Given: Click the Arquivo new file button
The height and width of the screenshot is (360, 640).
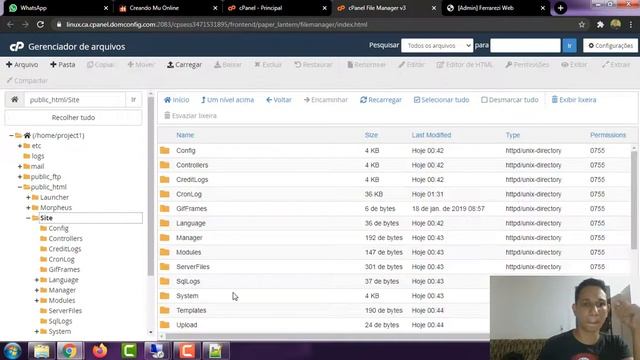Looking at the screenshot, I should pos(22,64).
